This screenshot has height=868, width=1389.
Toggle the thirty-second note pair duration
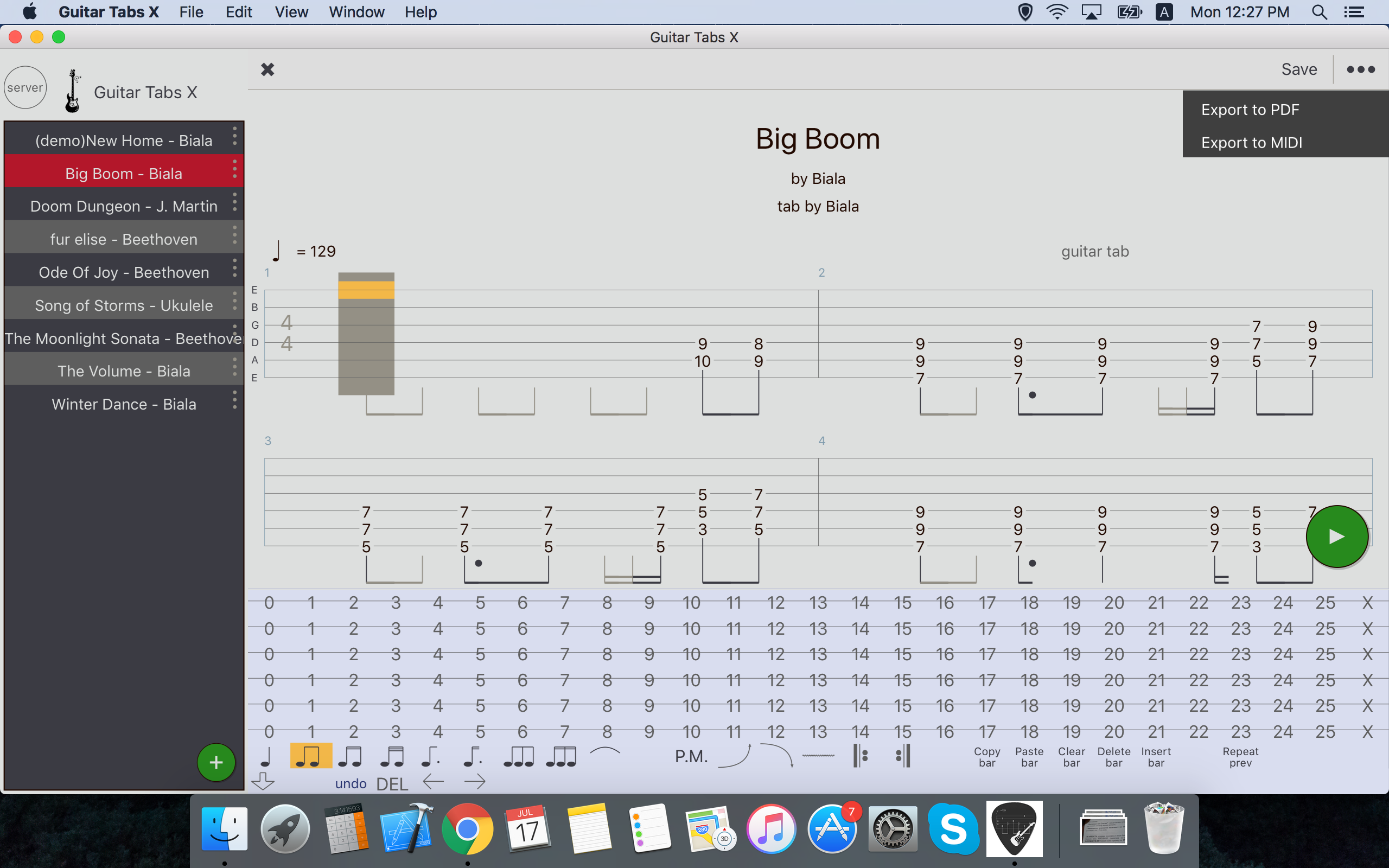393,757
